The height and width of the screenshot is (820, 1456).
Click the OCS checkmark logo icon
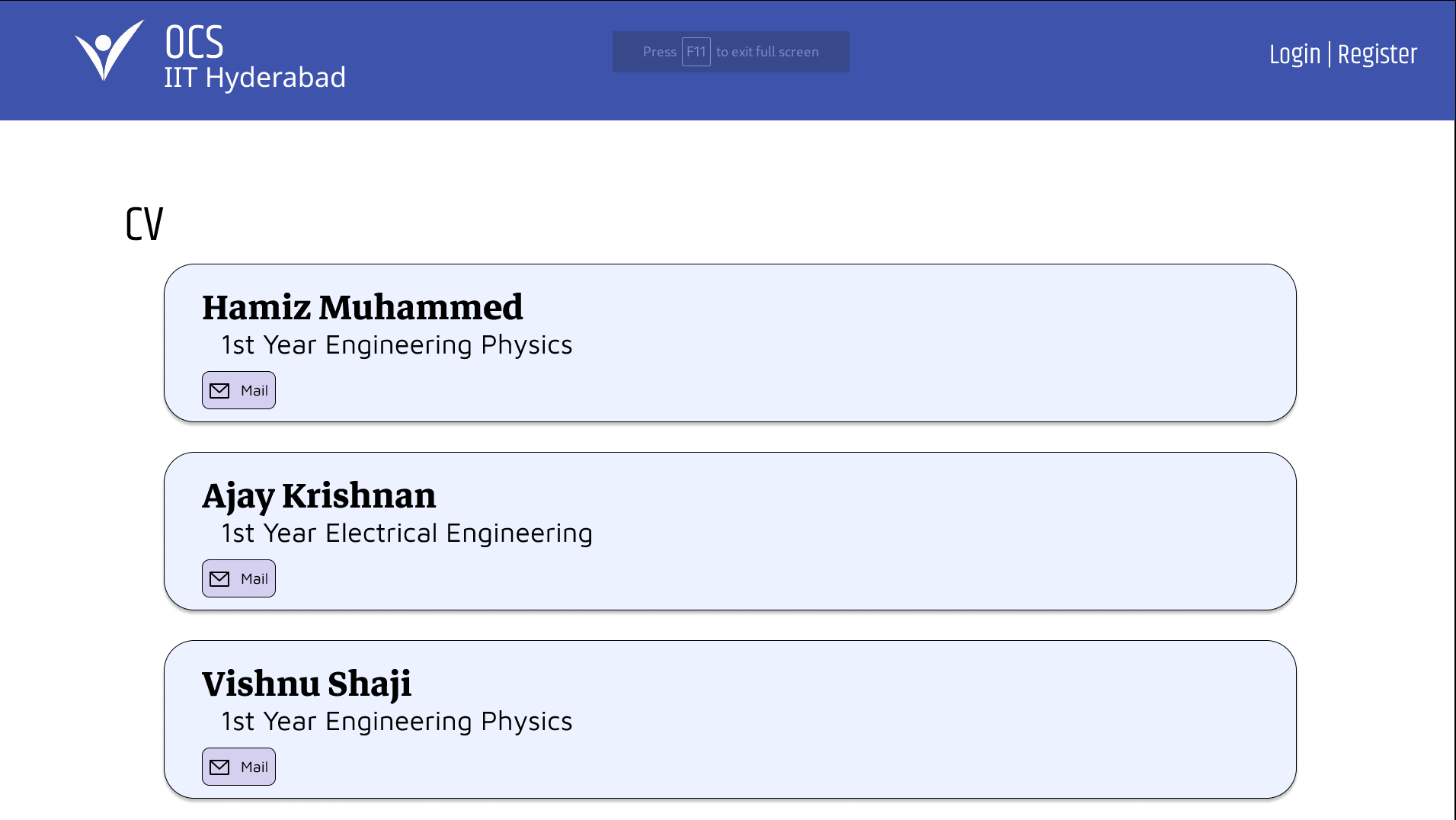[x=109, y=51]
